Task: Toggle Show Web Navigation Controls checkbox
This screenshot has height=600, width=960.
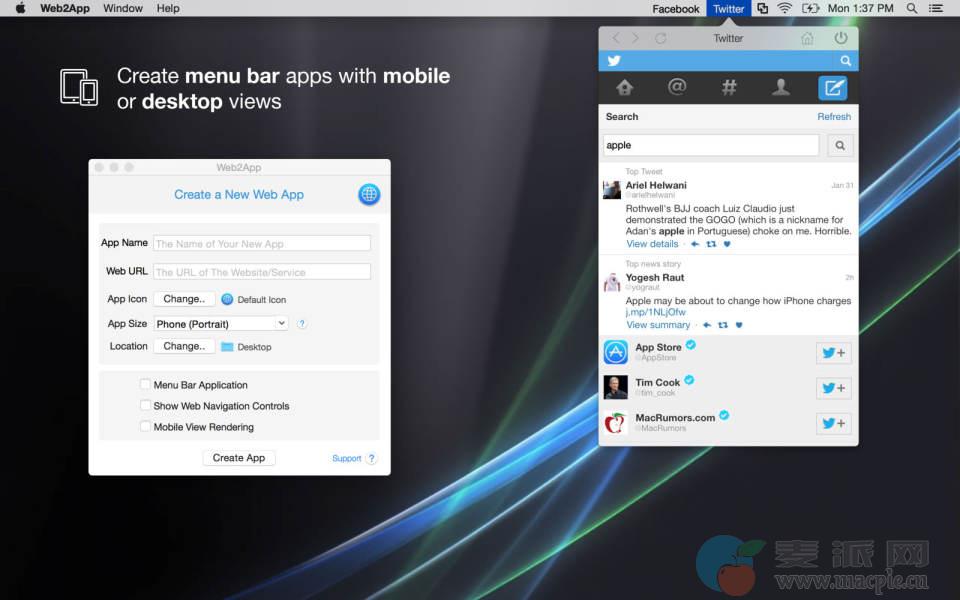Action: click(x=145, y=405)
